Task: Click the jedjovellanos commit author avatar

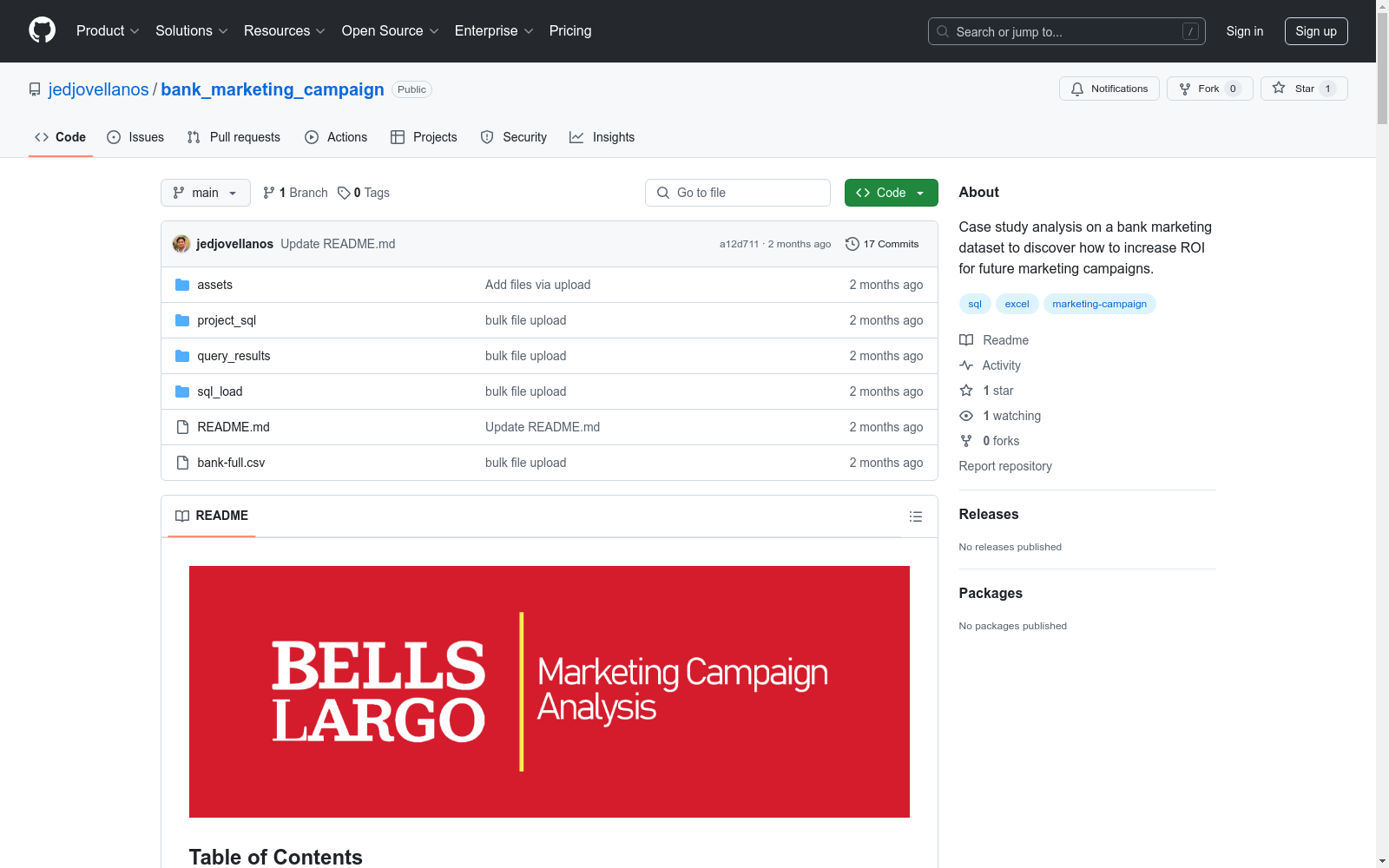Action: click(181, 244)
